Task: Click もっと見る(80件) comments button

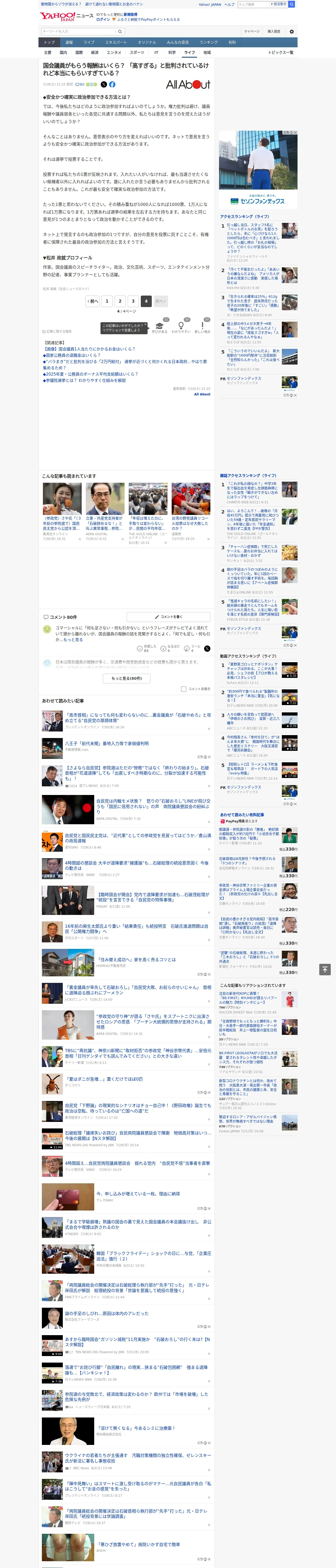Action: coord(127,678)
